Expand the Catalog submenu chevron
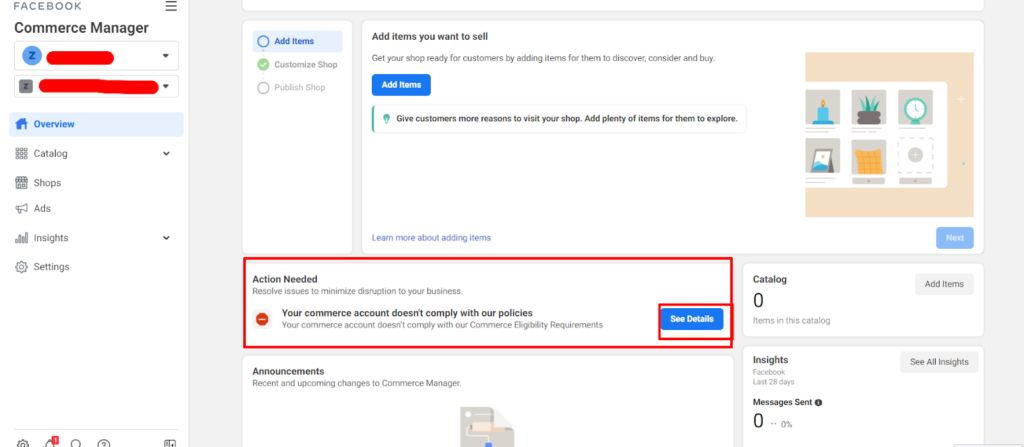This screenshot has width=1024, height=447. pos(166,154)
